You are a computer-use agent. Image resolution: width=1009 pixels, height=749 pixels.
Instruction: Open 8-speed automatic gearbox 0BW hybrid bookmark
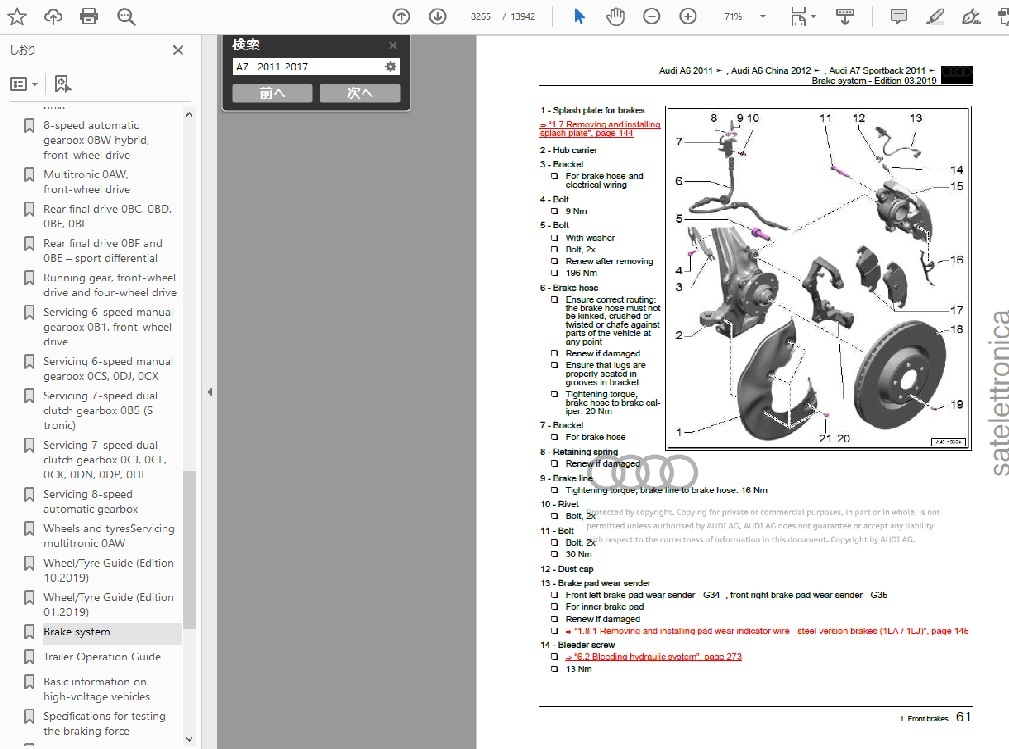tap(97, 140)
